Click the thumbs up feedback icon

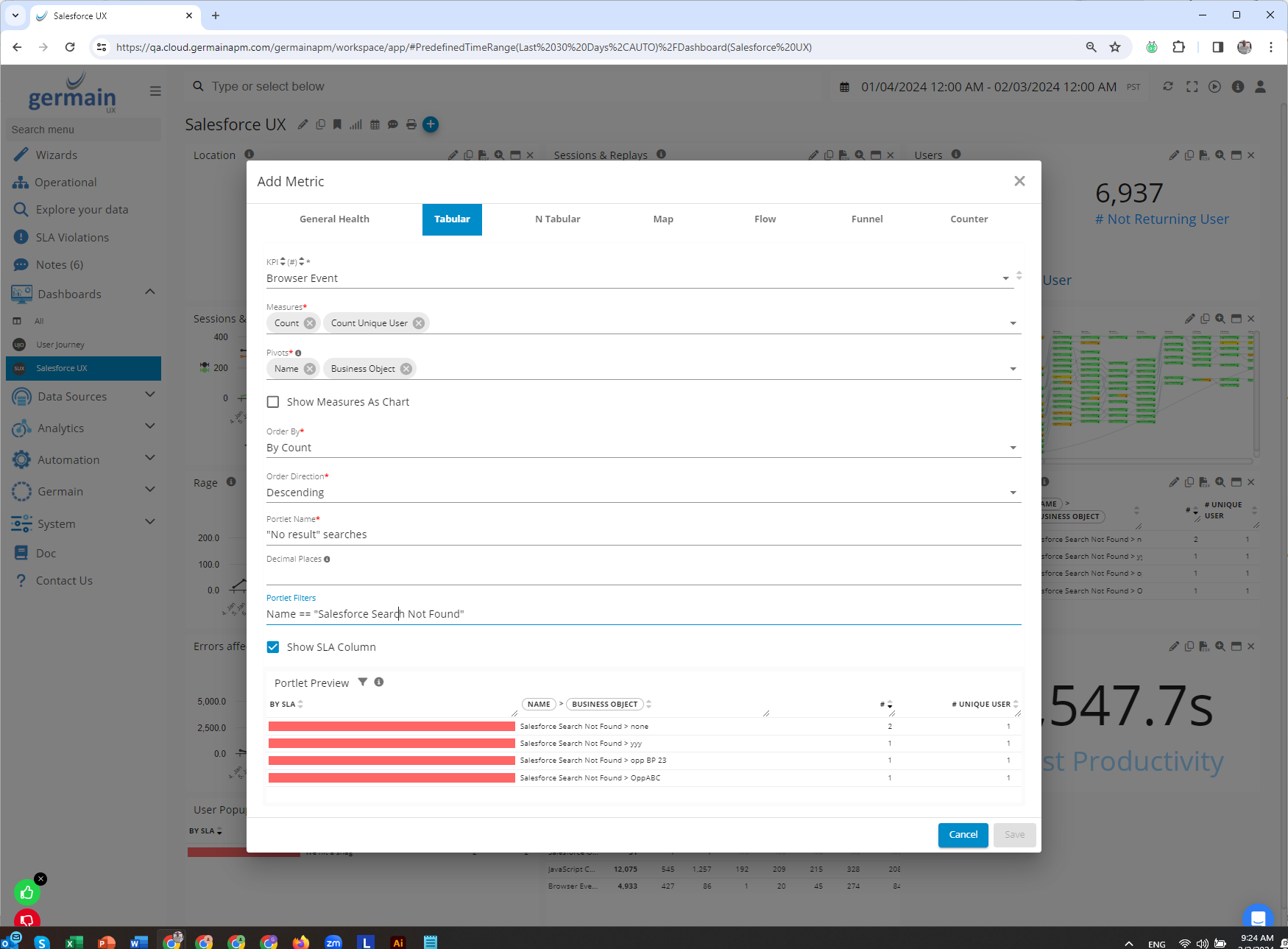(x=27, y=893)
